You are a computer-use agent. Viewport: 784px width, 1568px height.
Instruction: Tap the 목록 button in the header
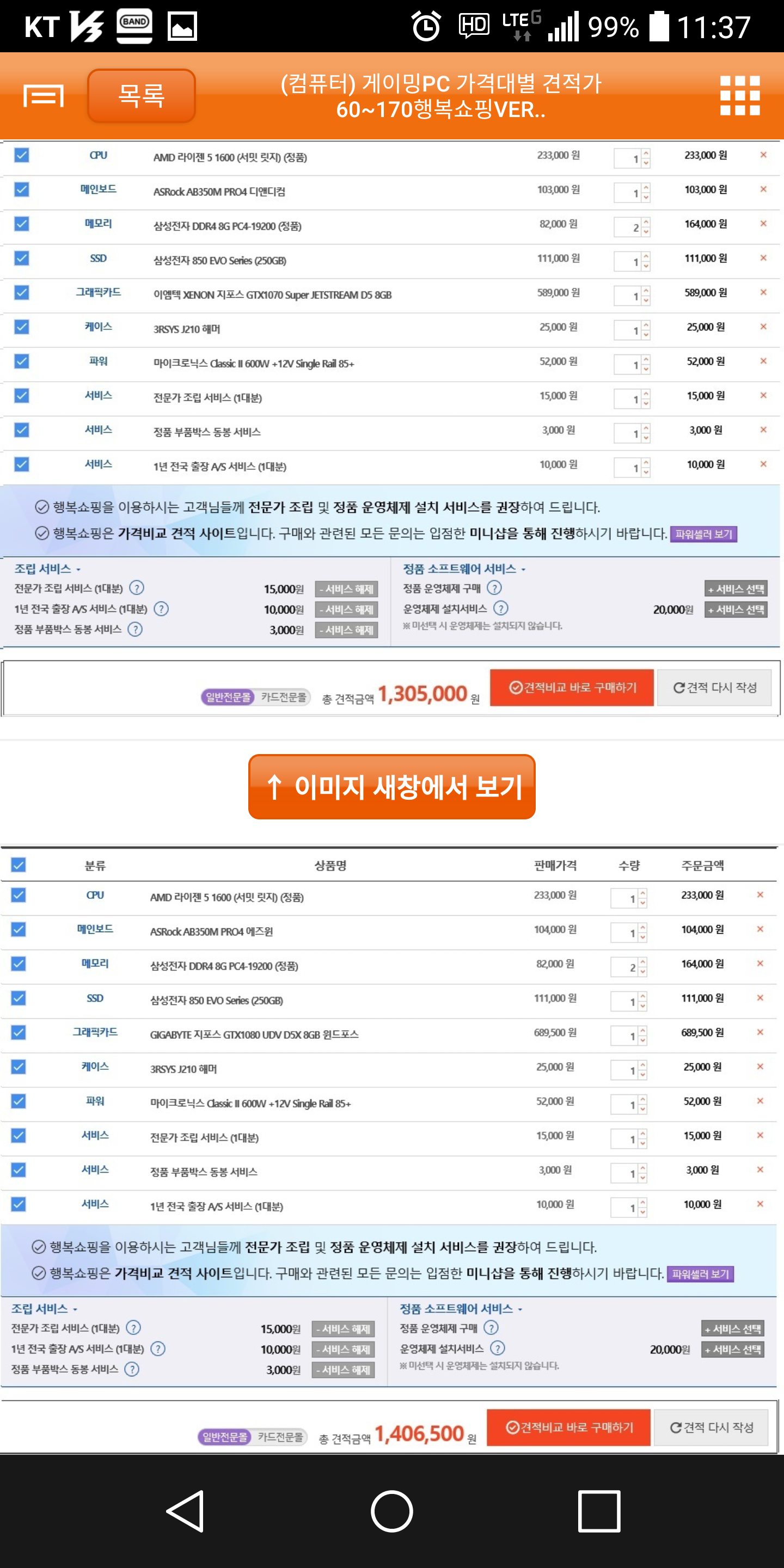click(x=141, y=96)
